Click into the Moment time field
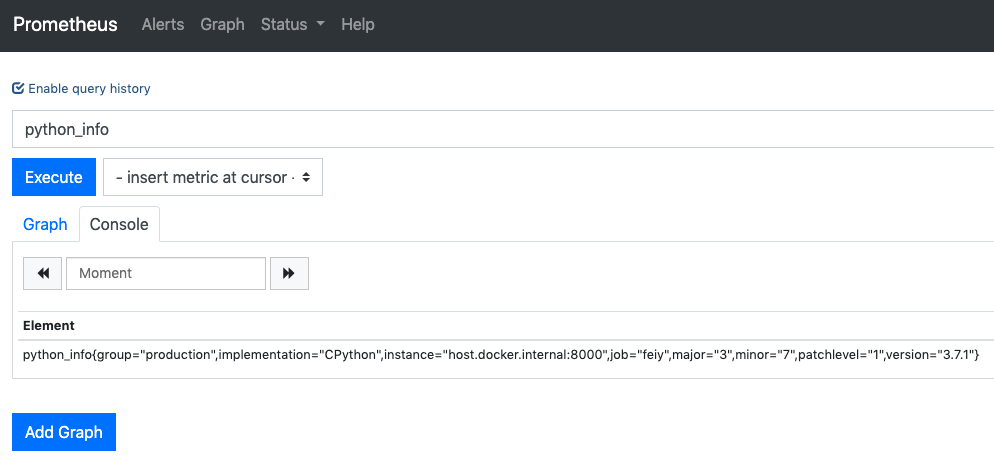 tap(166, 273)
